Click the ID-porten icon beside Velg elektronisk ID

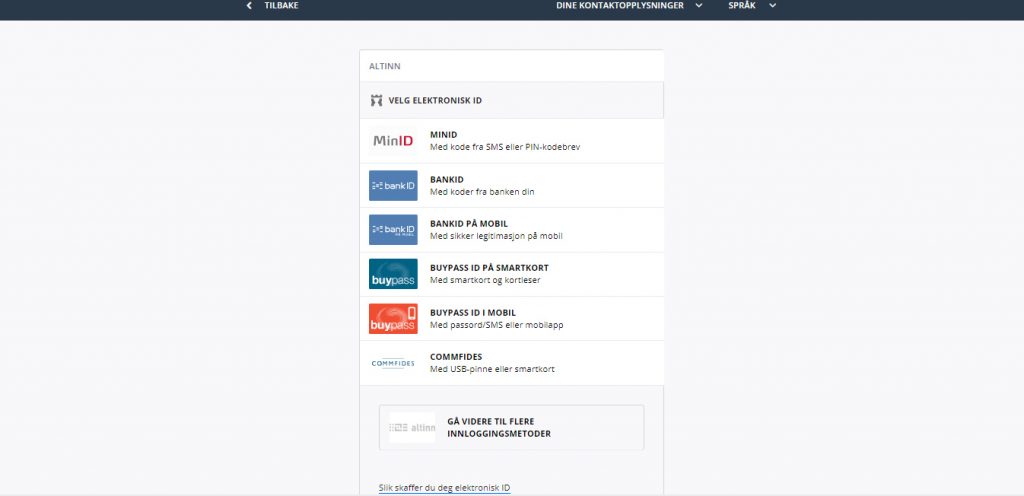[x=376, y=101]
